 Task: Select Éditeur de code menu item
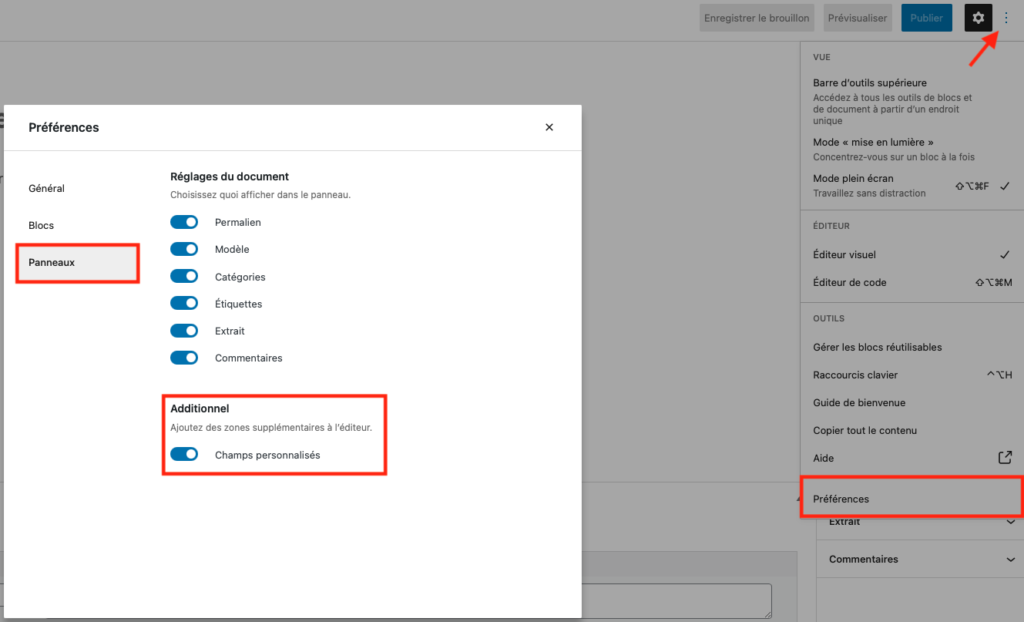coord(850,282)
